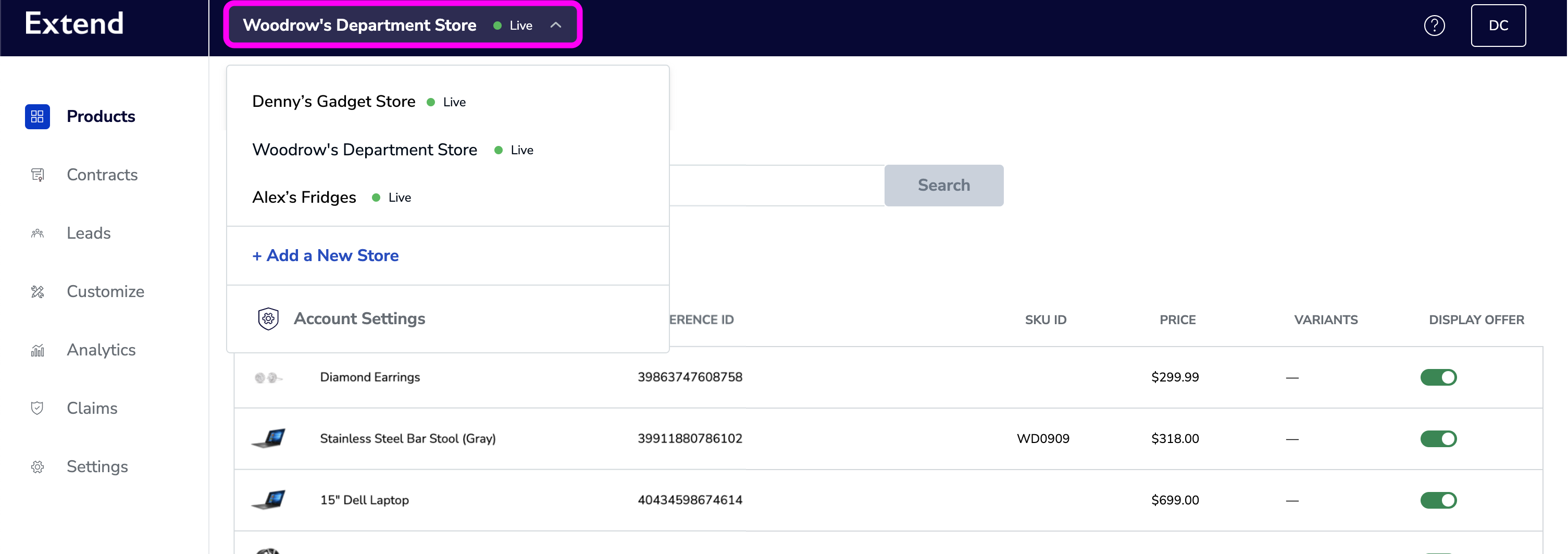Toggle display offer for Stainless Steel Bar Stool
The width and height of the screenshot is (1568, 554).
coord(1438,439)
